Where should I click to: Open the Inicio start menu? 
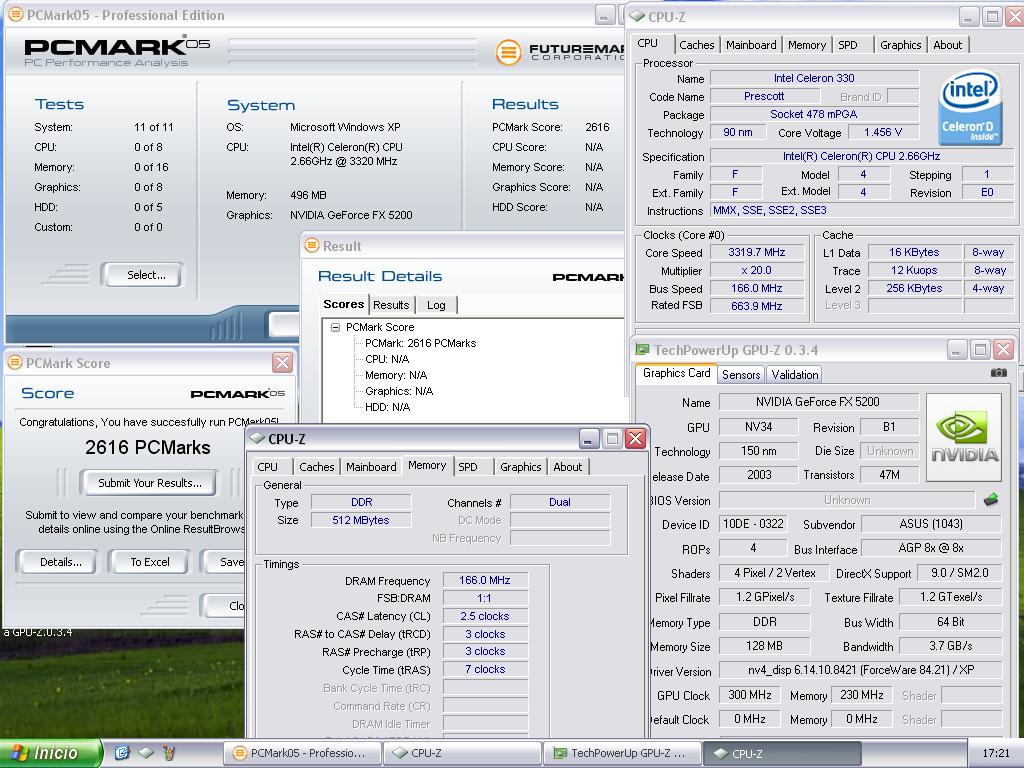[51, 753]
